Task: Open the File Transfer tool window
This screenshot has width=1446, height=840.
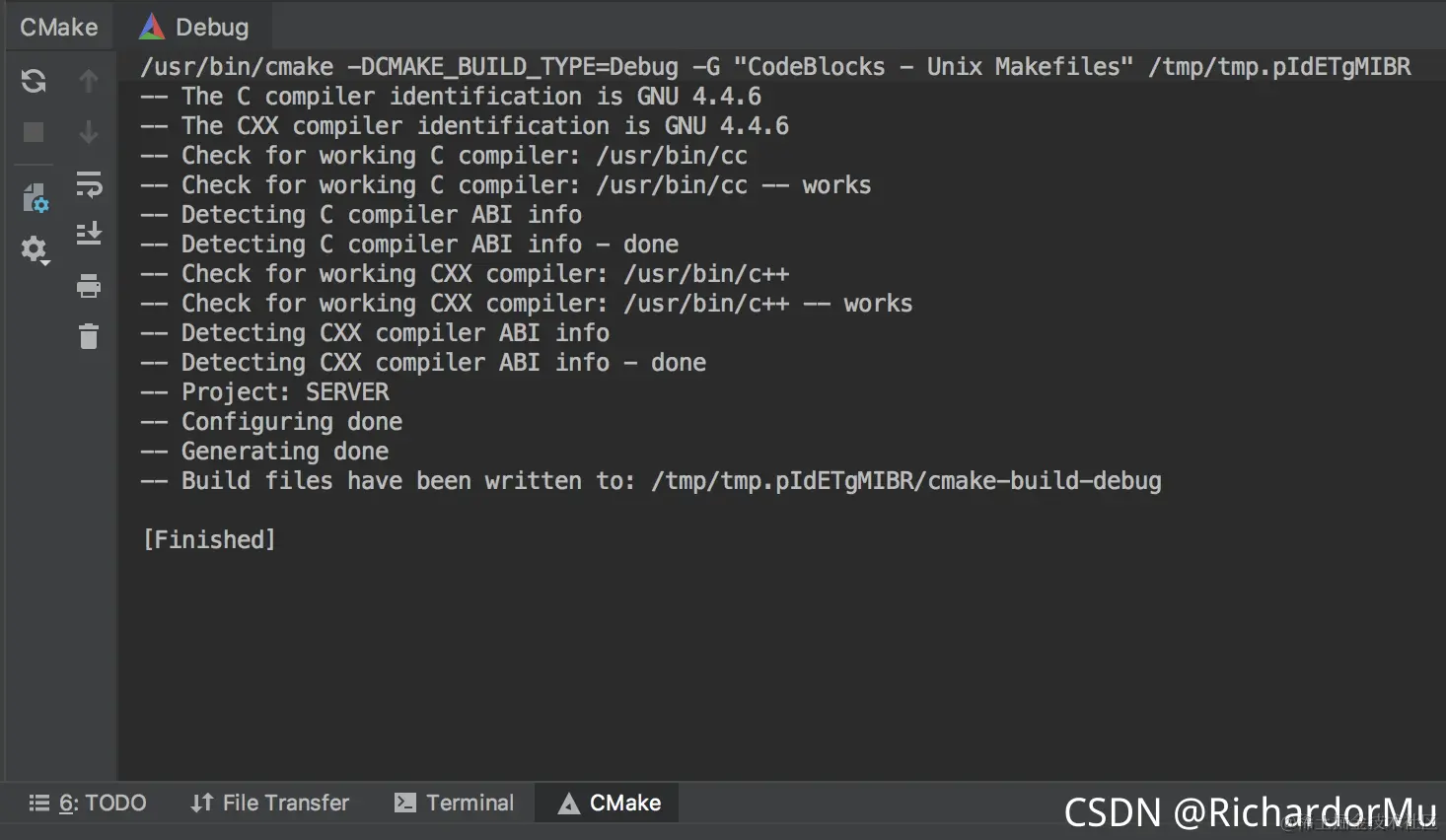Action: click(x=270, y=803)
